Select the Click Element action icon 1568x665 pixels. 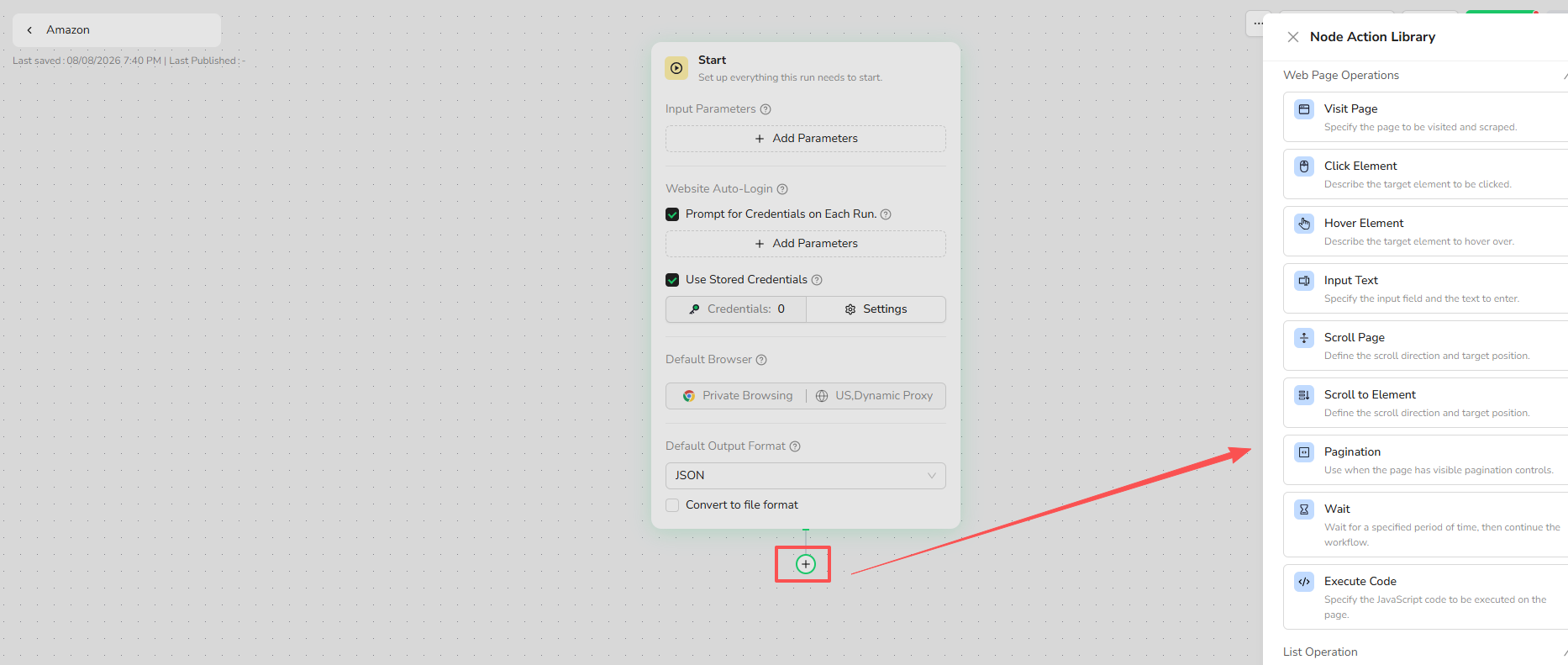click(1304, 166)
